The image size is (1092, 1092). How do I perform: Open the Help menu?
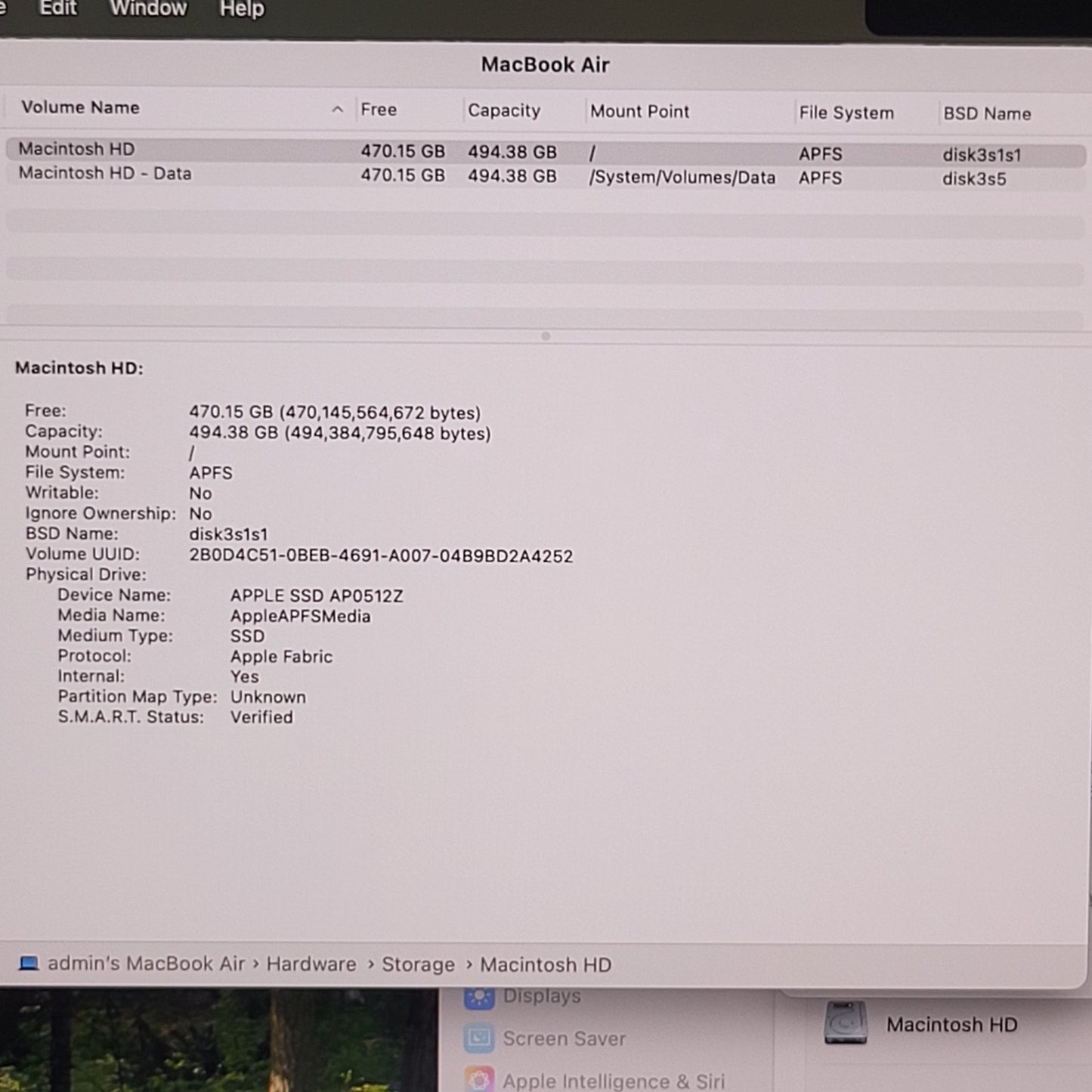click(242, 9)
